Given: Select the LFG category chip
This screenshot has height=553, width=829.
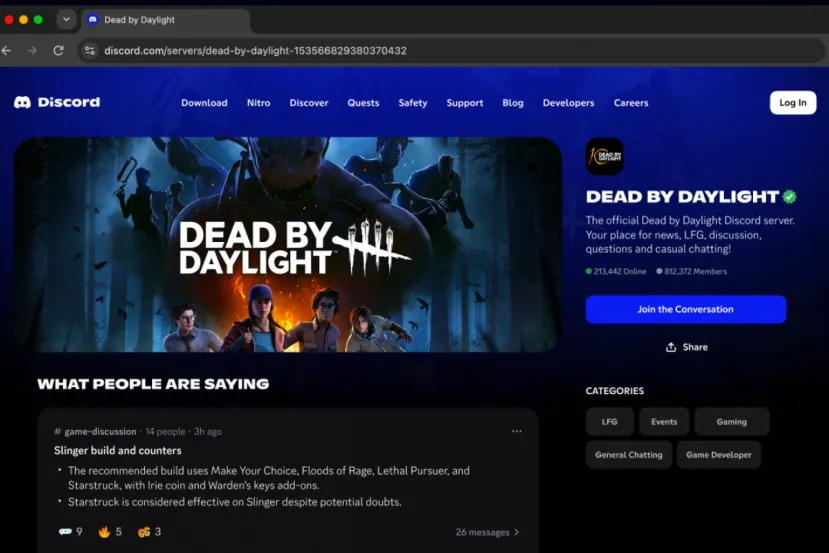Looking at the screenshot, I should 610,422.
